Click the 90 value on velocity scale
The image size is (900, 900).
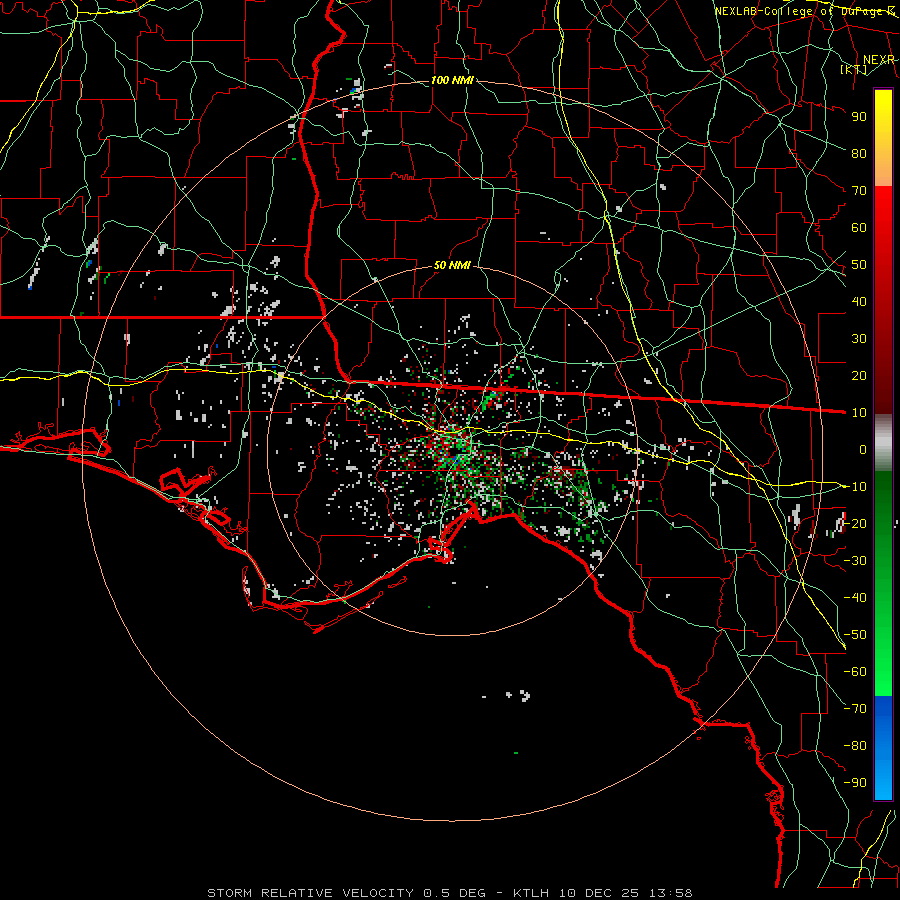(859, 117)
